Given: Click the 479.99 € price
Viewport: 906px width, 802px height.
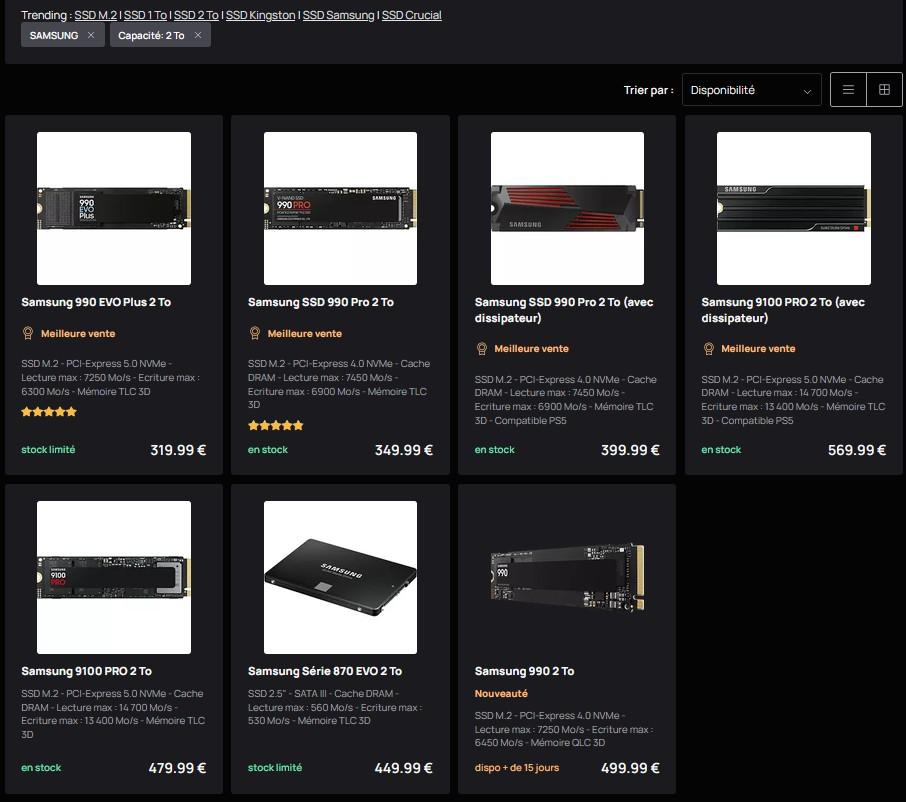Looking at the screenshot, I should click(x=177, y=768).
